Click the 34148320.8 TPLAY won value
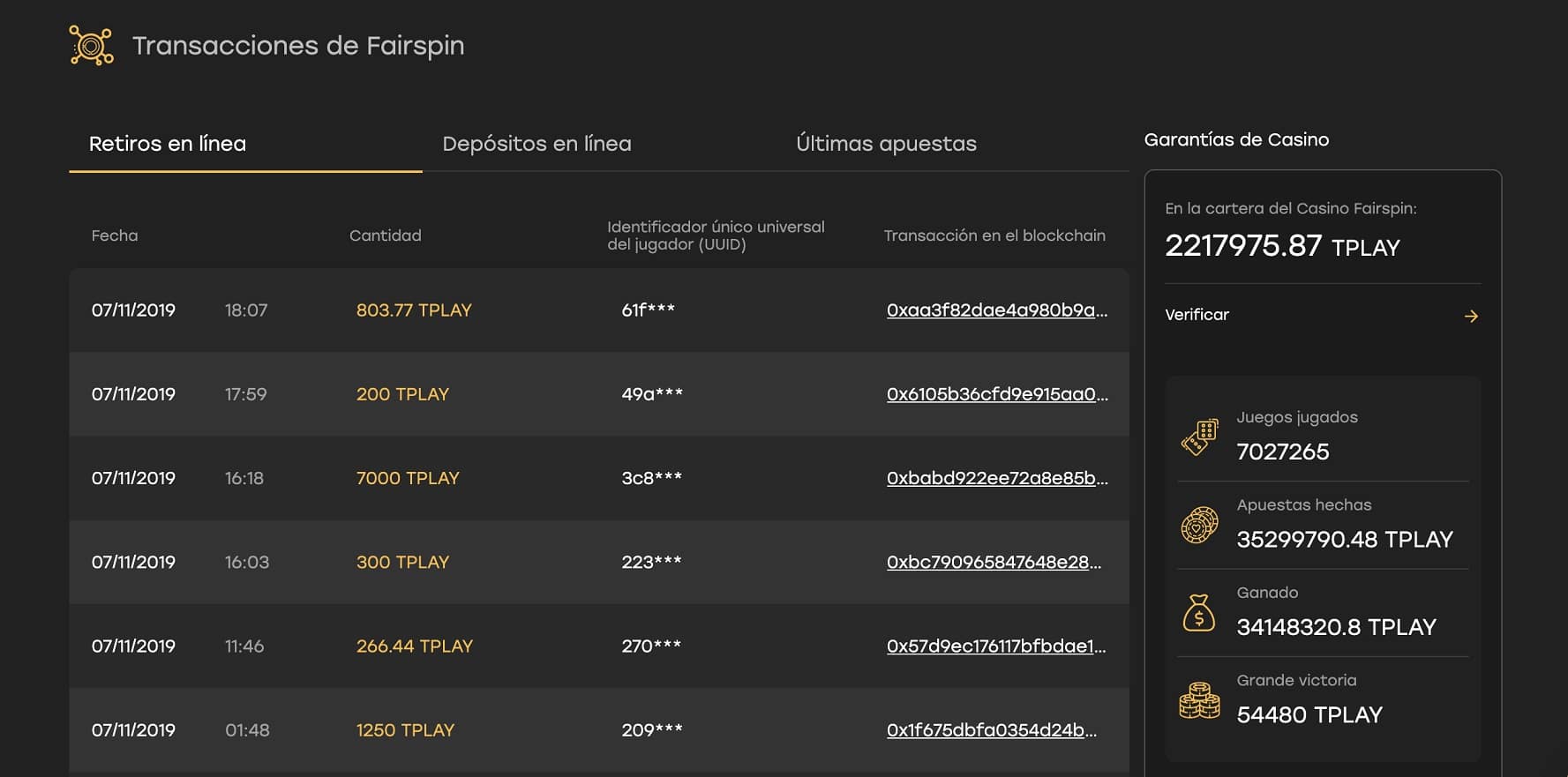Screen dimensions: 1568x777 tap(1337, 627)
